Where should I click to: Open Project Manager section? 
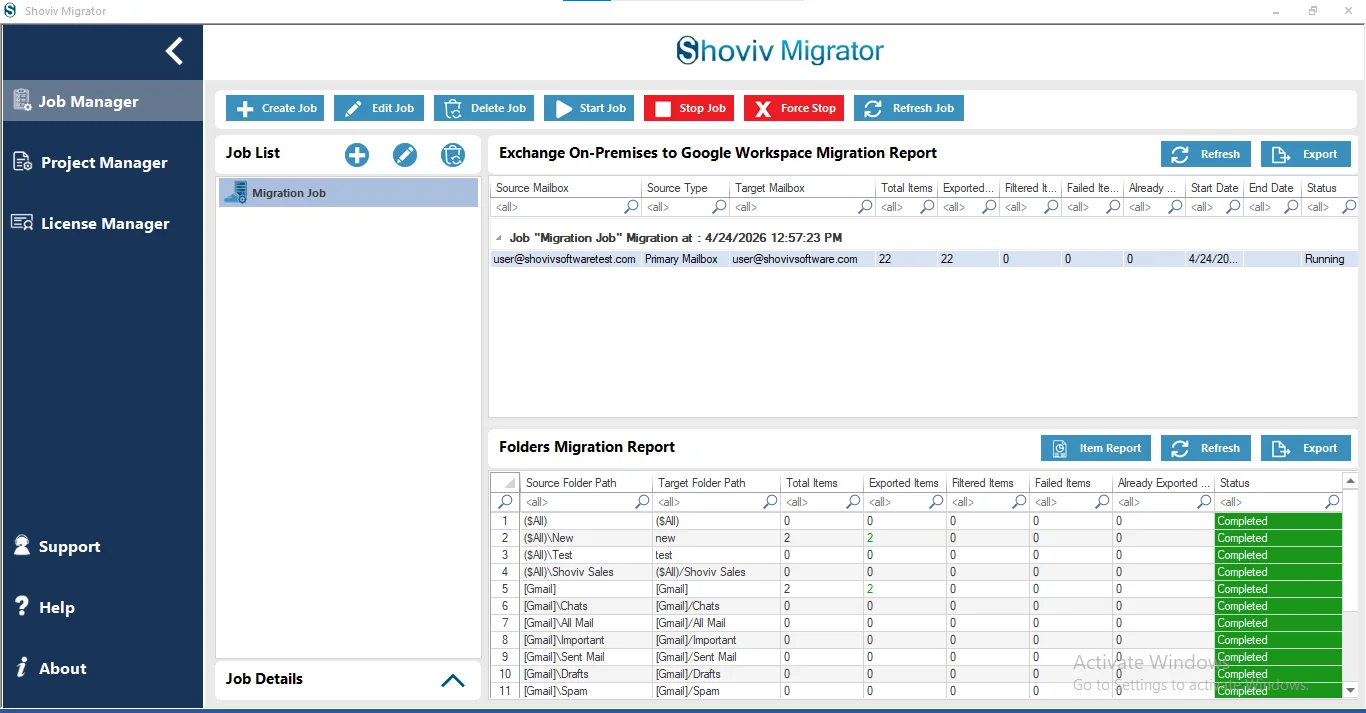pyautogui.click(x=102, y=162)
